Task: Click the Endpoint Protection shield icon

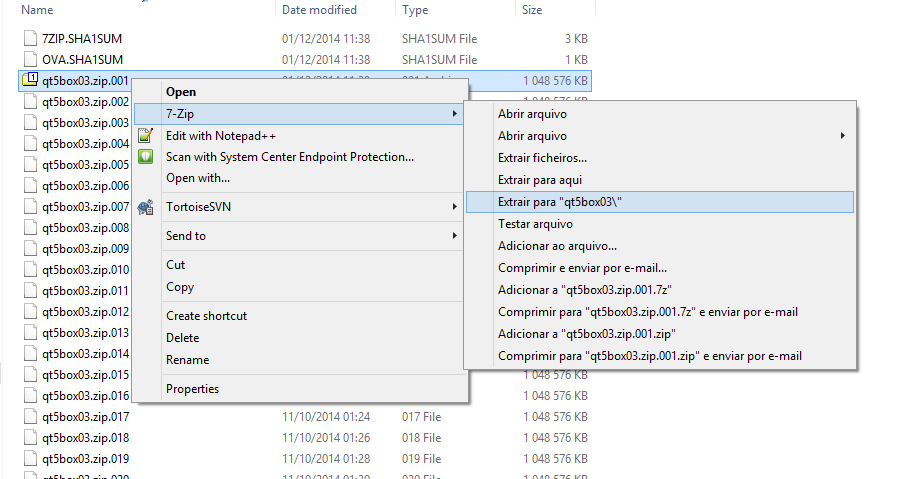Action: pos(146,157)
